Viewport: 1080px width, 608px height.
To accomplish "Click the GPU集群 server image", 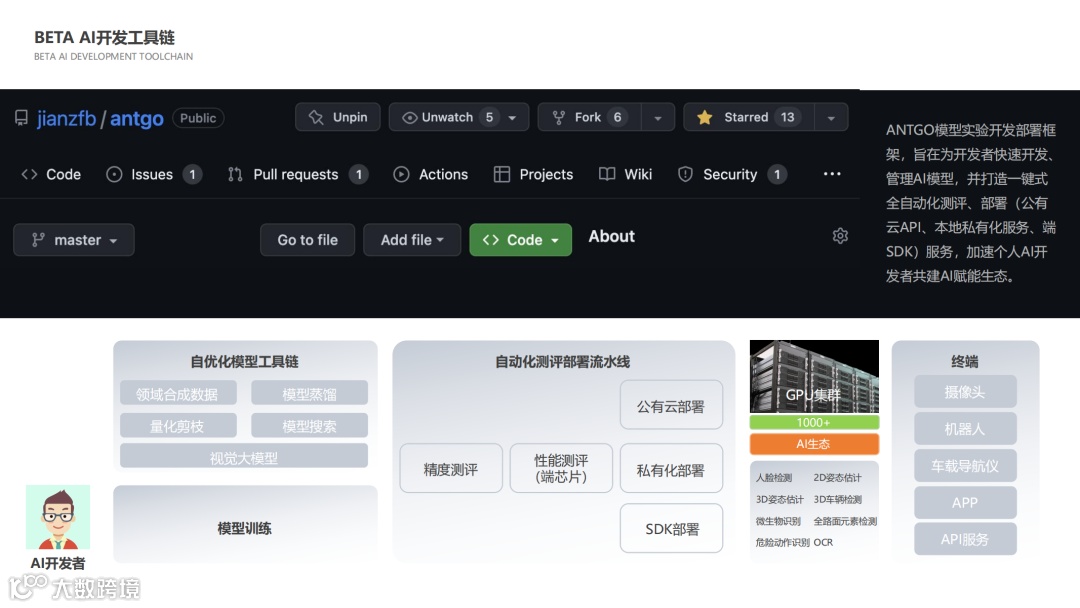I will [x=814, y=377].
